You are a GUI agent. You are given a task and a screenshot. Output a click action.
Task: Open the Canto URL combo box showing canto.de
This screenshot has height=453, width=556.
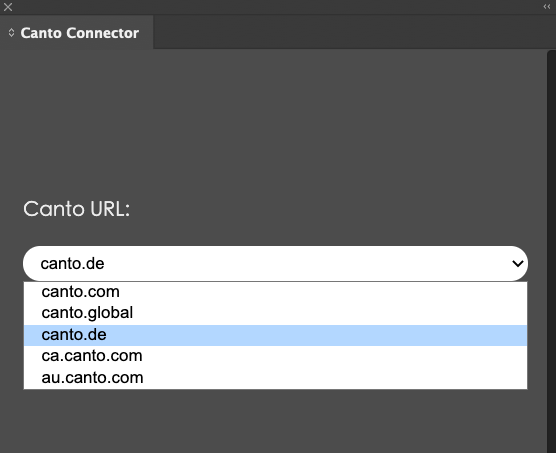[275, 263]
